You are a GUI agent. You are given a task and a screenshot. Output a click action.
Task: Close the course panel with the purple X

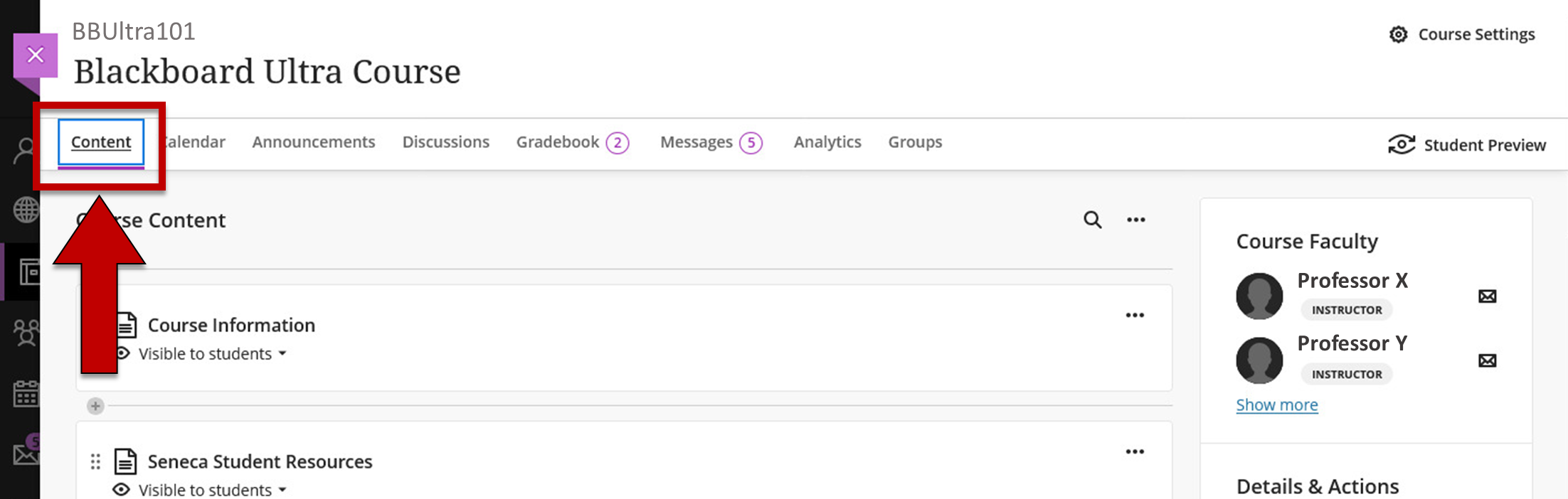click(36, 55)
